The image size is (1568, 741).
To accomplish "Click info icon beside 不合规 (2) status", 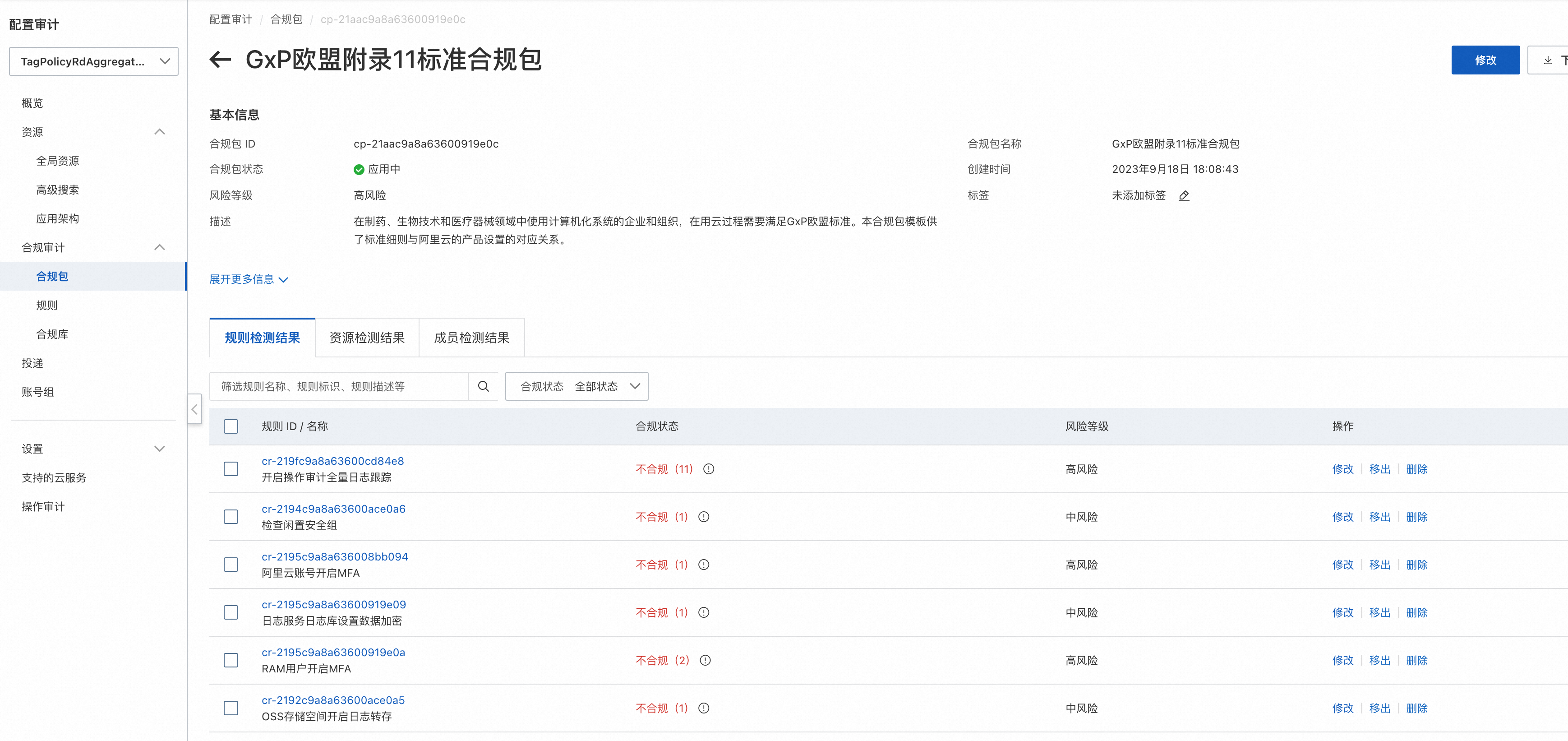I will click(705, 660).
